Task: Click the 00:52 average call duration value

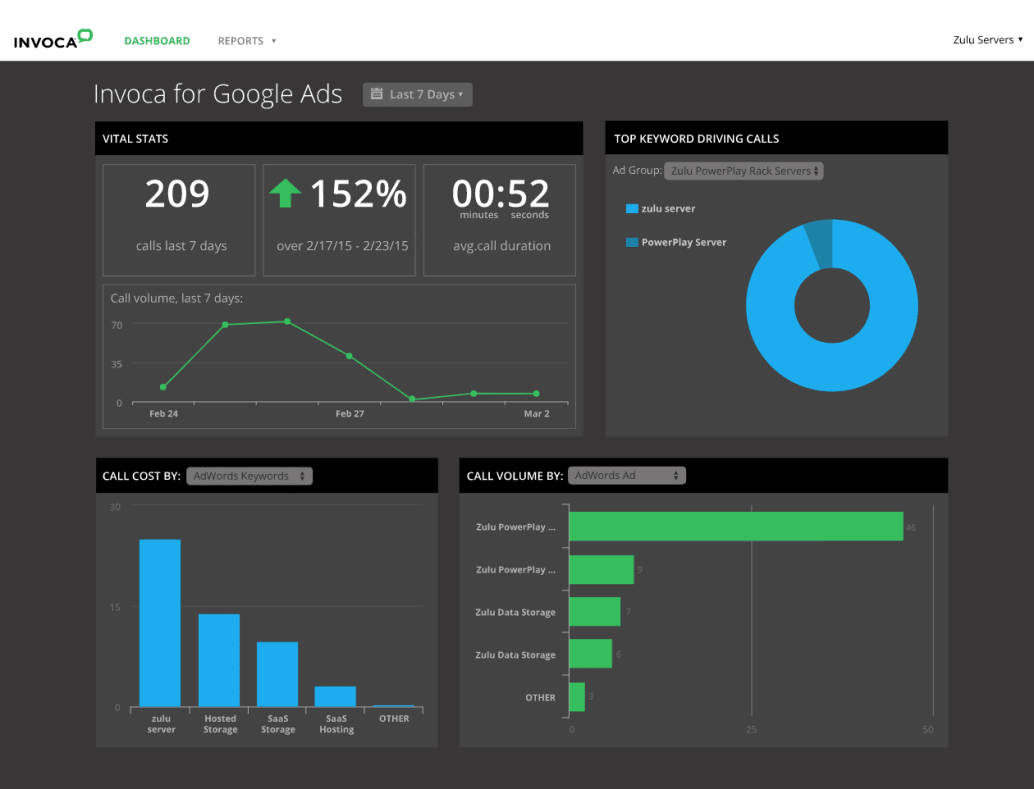Action: point(501,193)
